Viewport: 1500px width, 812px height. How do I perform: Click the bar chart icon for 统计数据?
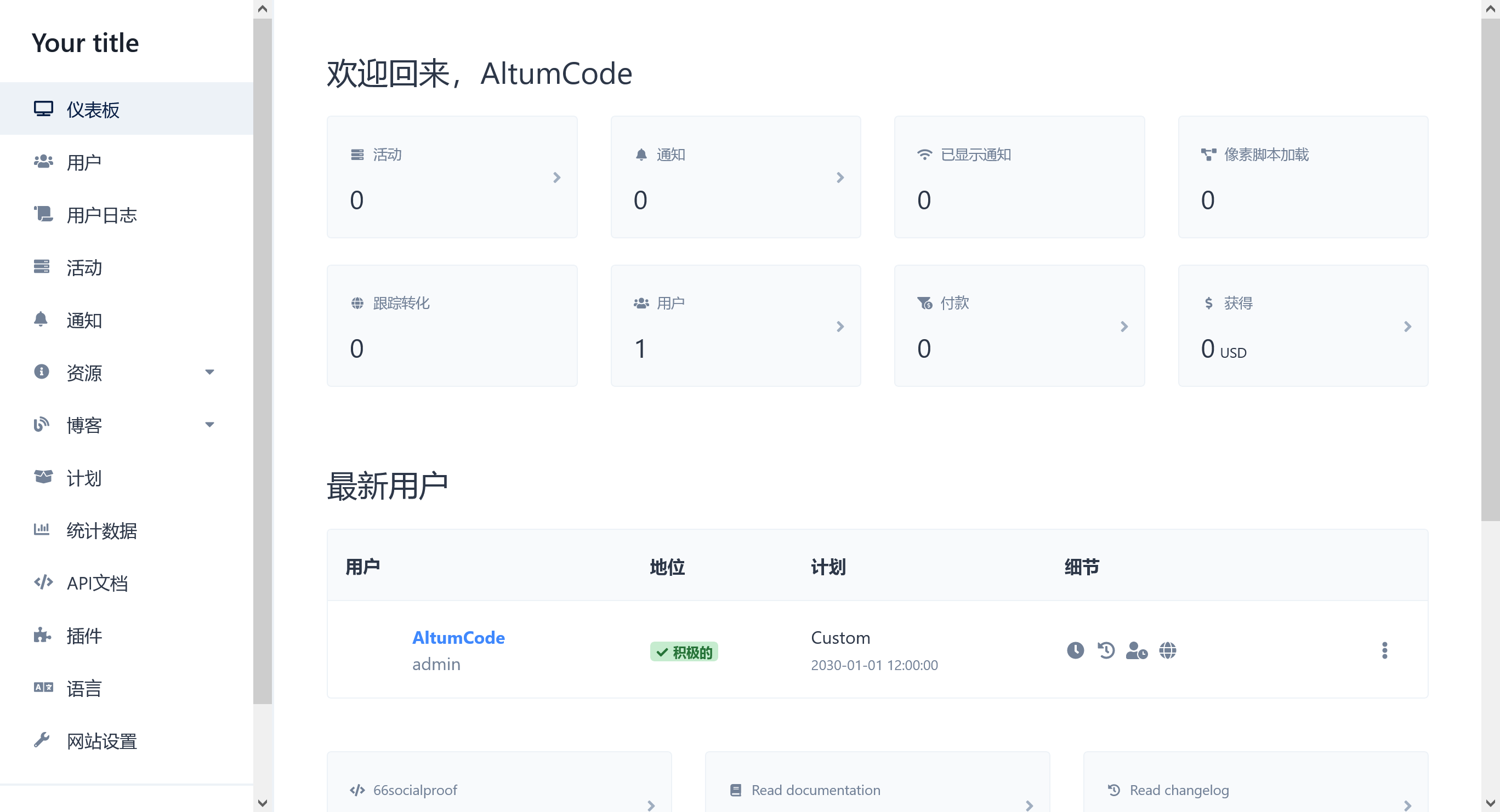coord(41,530)
